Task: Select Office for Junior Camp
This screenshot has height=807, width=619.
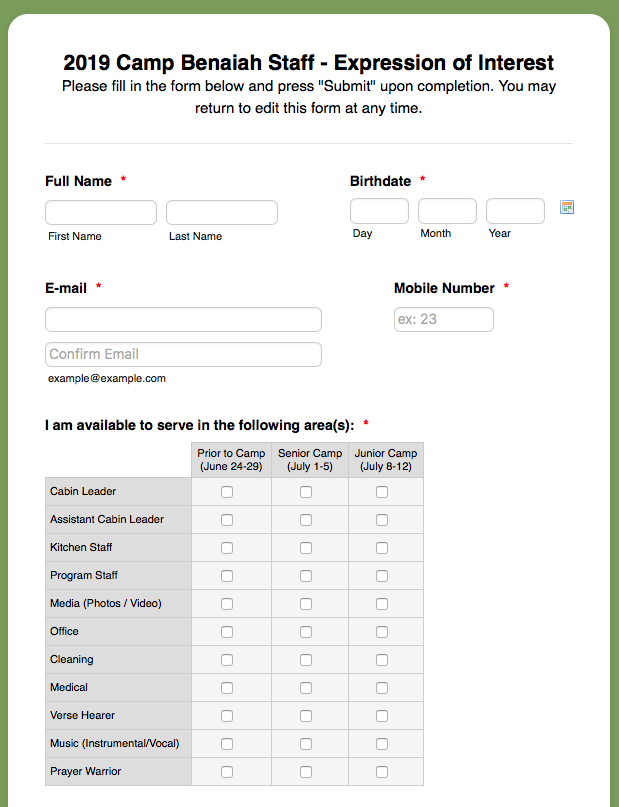Action: (x=382, y=632)
